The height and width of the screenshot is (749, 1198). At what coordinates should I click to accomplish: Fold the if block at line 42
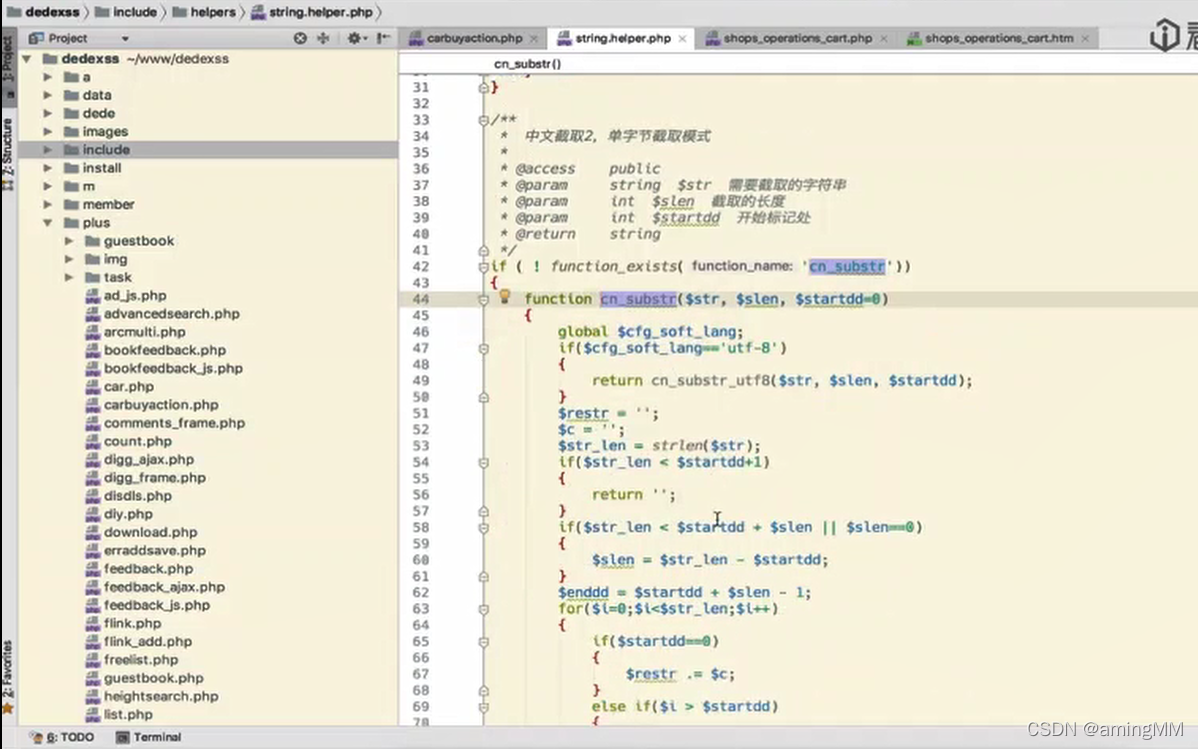483,267
